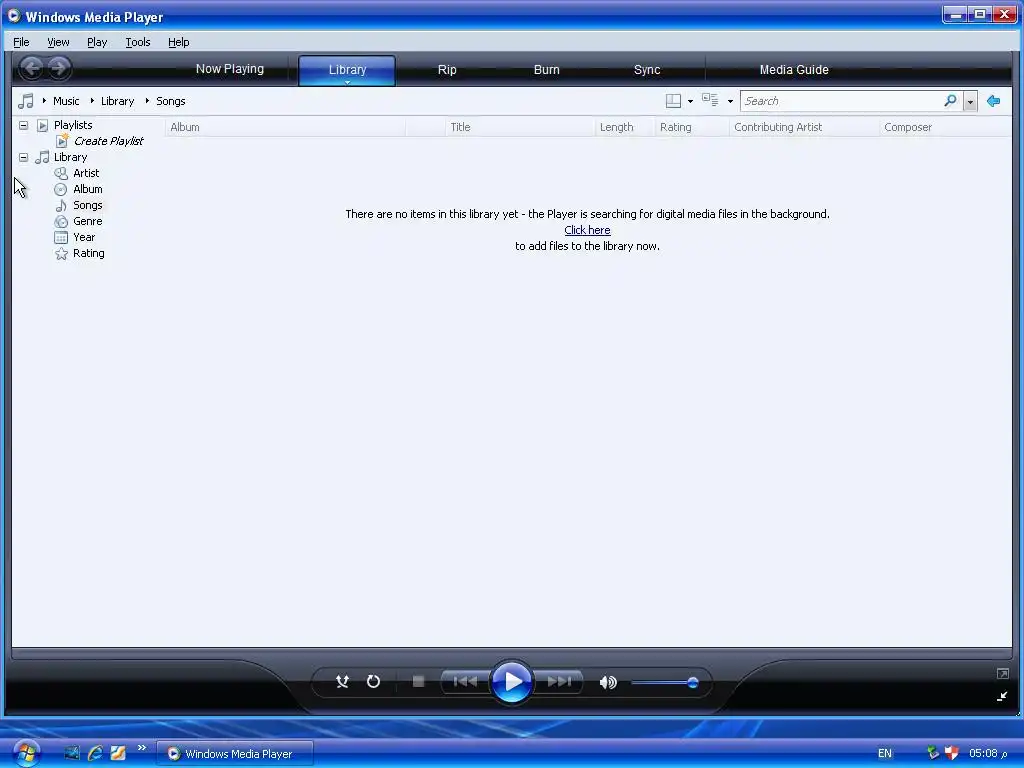This screenshot has width=1024, height=768.
Task: Sort by the Composer column header
Action: (x=945, y=127)
